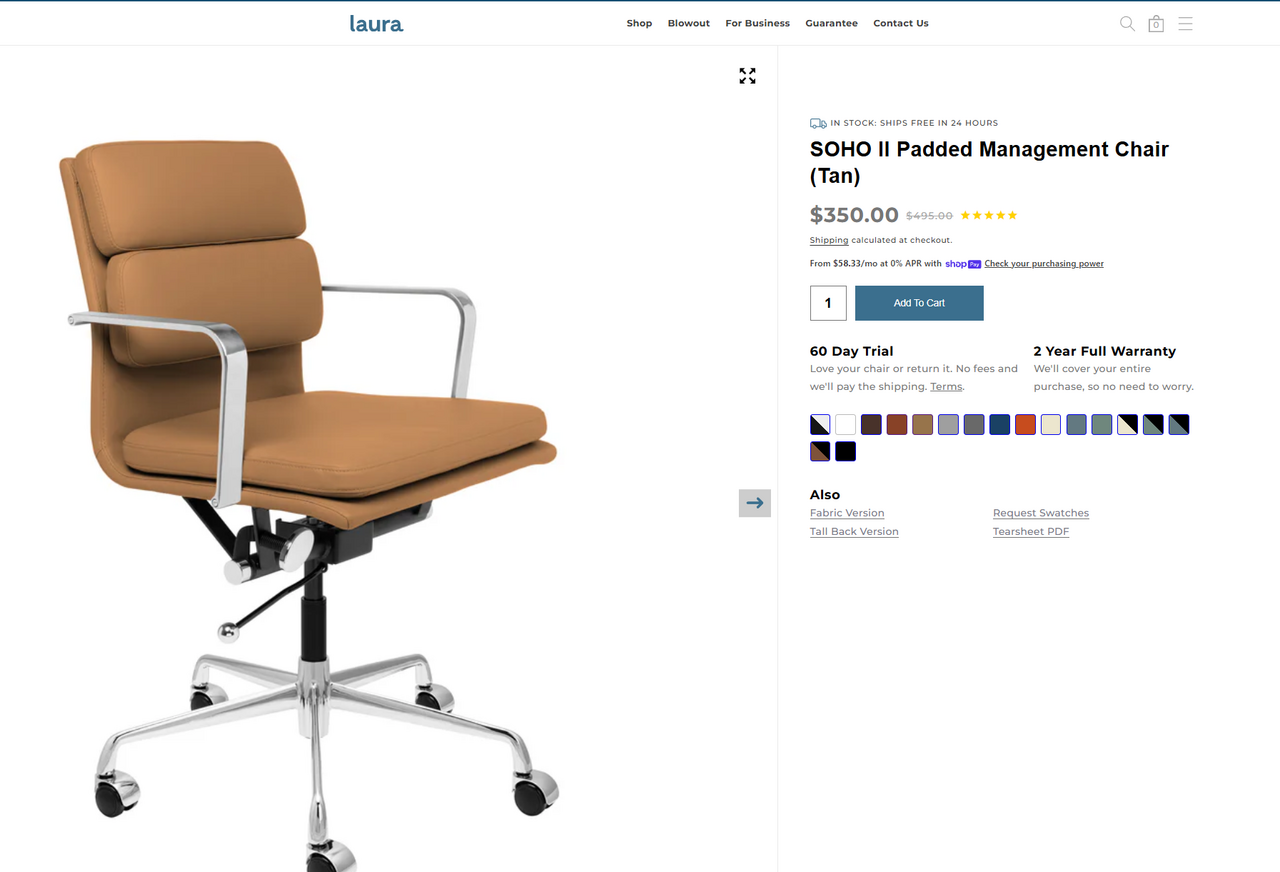Open the search icon in header

point(1127,24)
